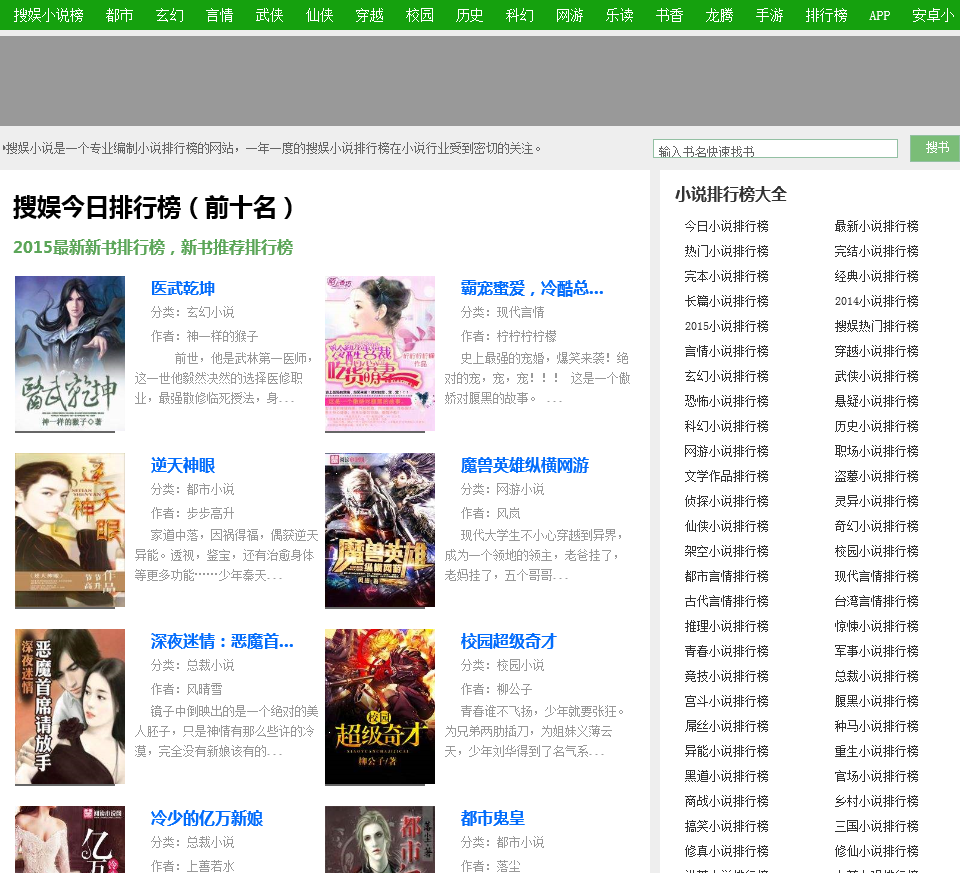The image size is (960, 873).
Task: Open 宫斗小说排行榜 sidebar link
Action: [726, 702]
